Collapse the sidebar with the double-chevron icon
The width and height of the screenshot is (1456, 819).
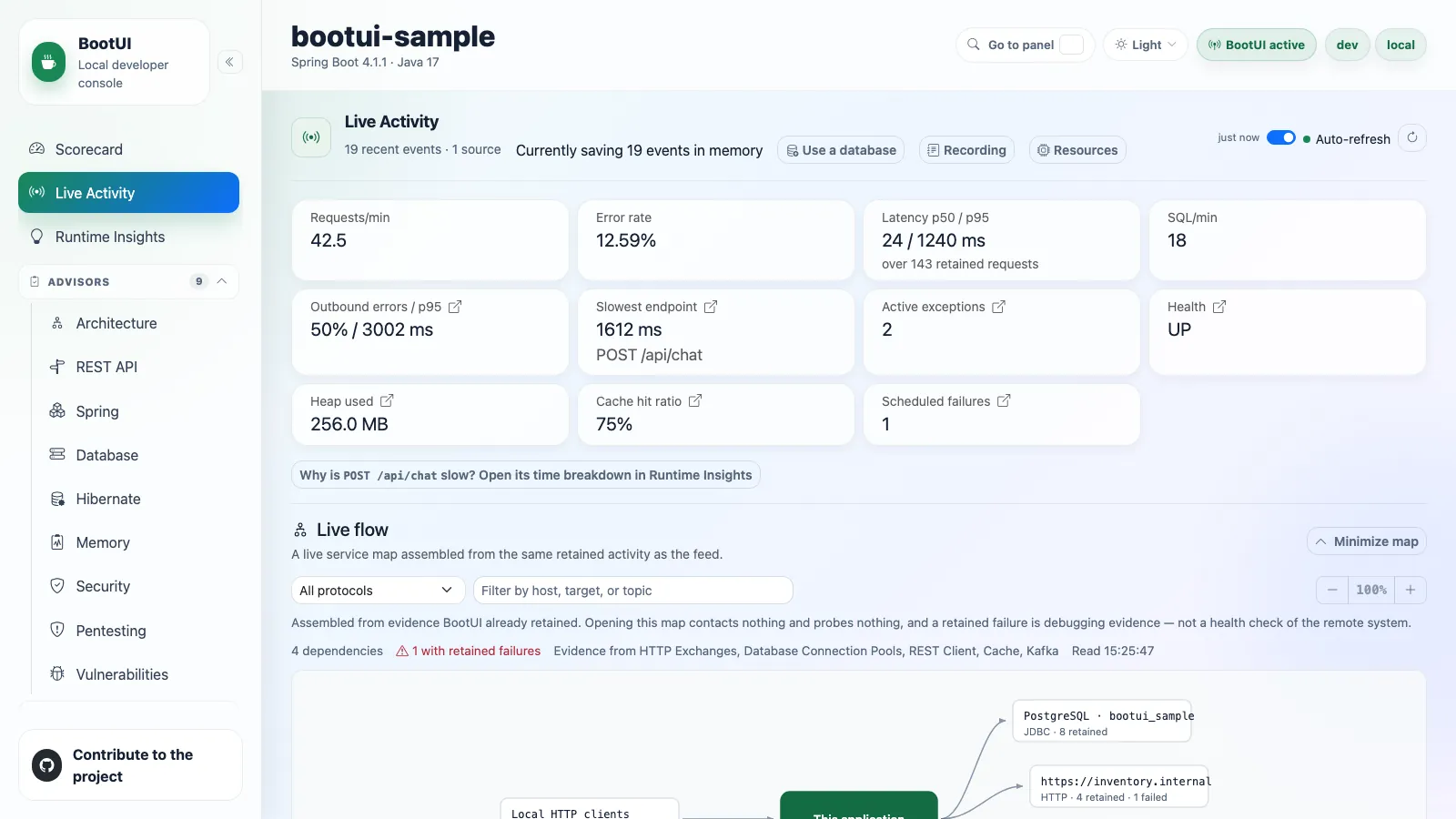point(230,62)
